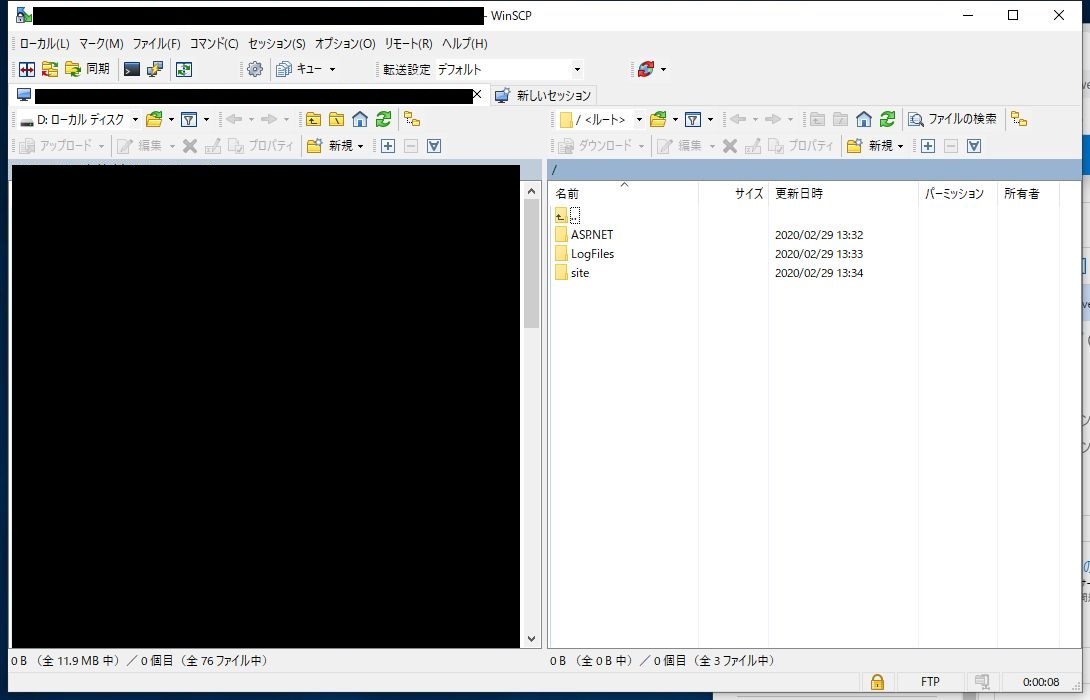Click the red-blue reconnect session icon
The width and height of the screenshot is (1090, 700).
coord(646,69)
